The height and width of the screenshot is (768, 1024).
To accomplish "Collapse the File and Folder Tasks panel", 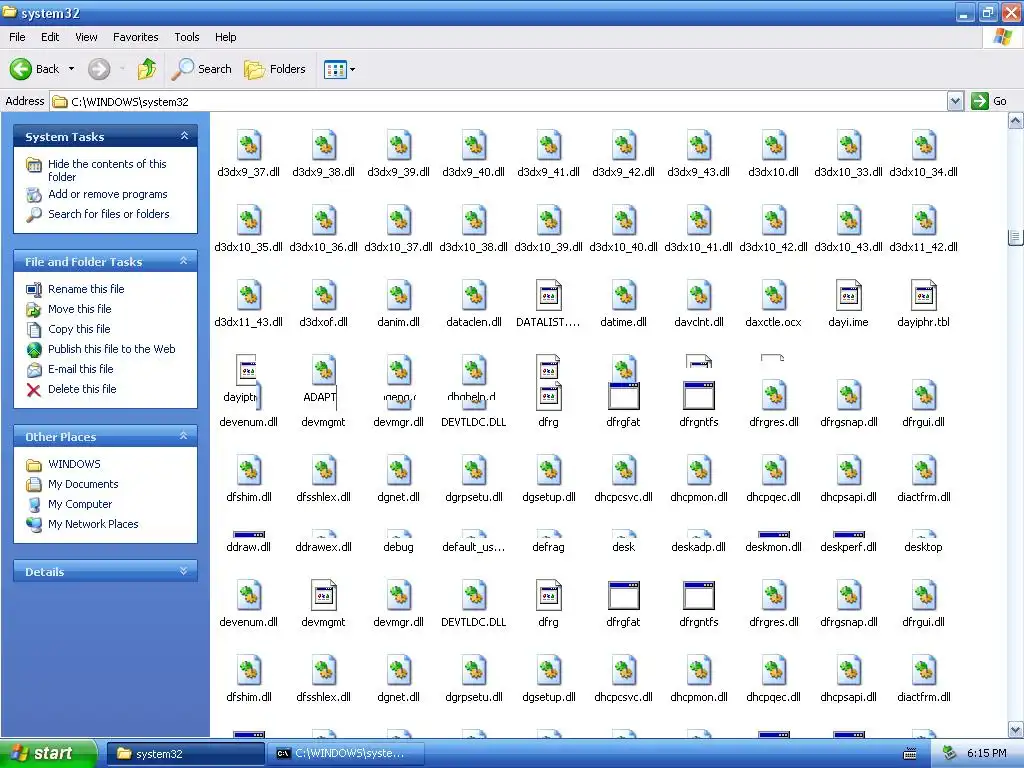I will 184,261.
